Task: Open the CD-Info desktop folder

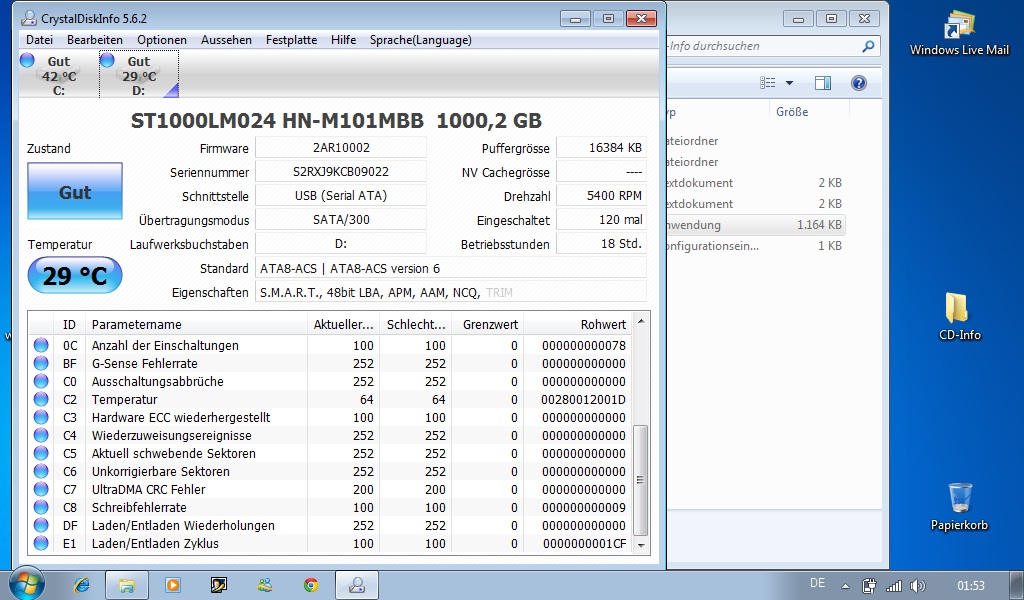Action: (959, 317)
